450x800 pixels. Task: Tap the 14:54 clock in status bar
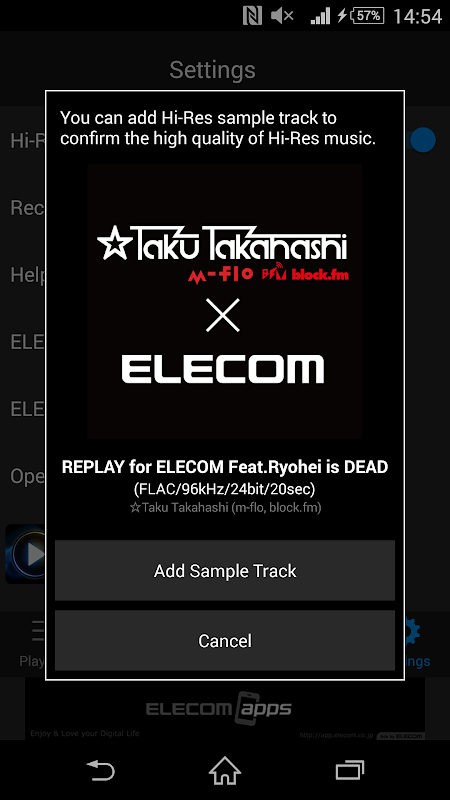coord(417,17)
